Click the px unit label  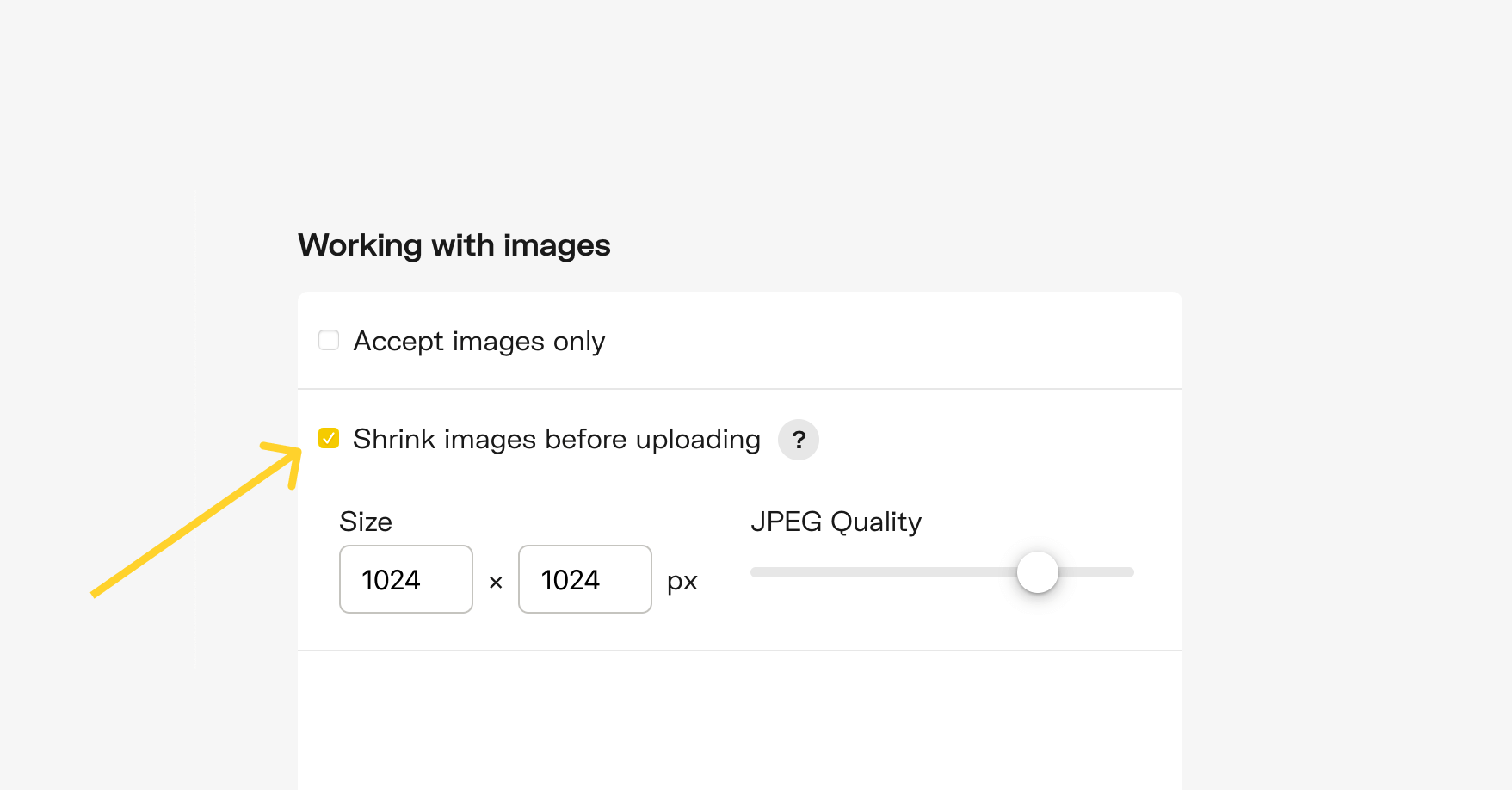click(x=683, y=580)
